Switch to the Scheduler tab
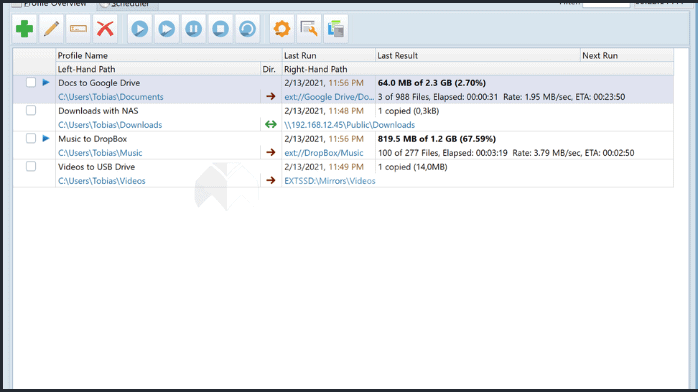 tap(127, 4)
